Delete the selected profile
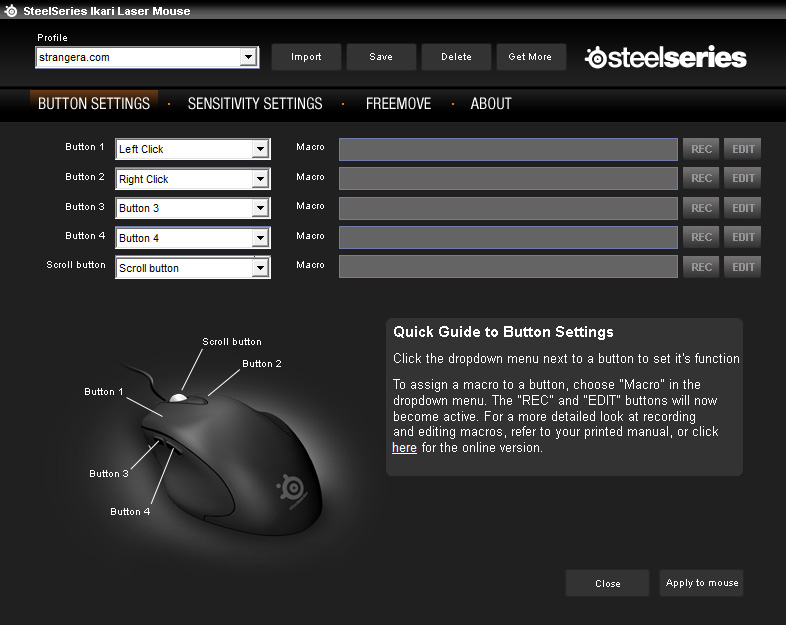Viewport: 786px width, 625px height. pyautogui.click(x=456, y=57)
